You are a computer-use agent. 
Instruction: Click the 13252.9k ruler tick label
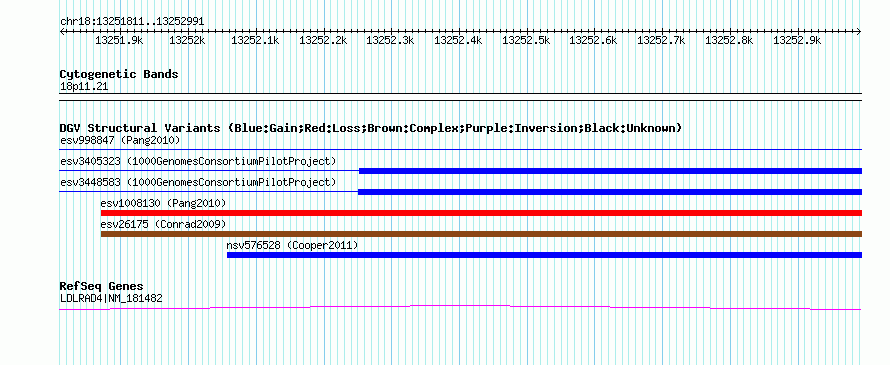click(796, 40)
